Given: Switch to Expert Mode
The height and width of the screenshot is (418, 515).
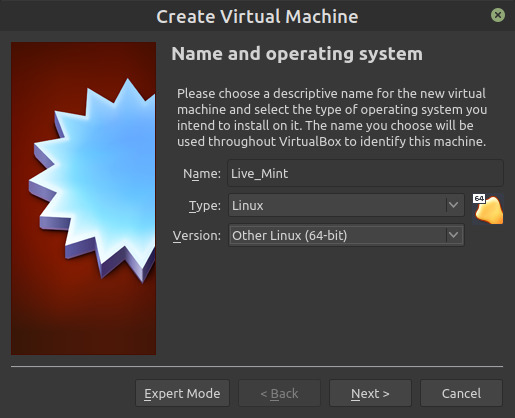Looking at the screenshot, I should coord(182,393).
